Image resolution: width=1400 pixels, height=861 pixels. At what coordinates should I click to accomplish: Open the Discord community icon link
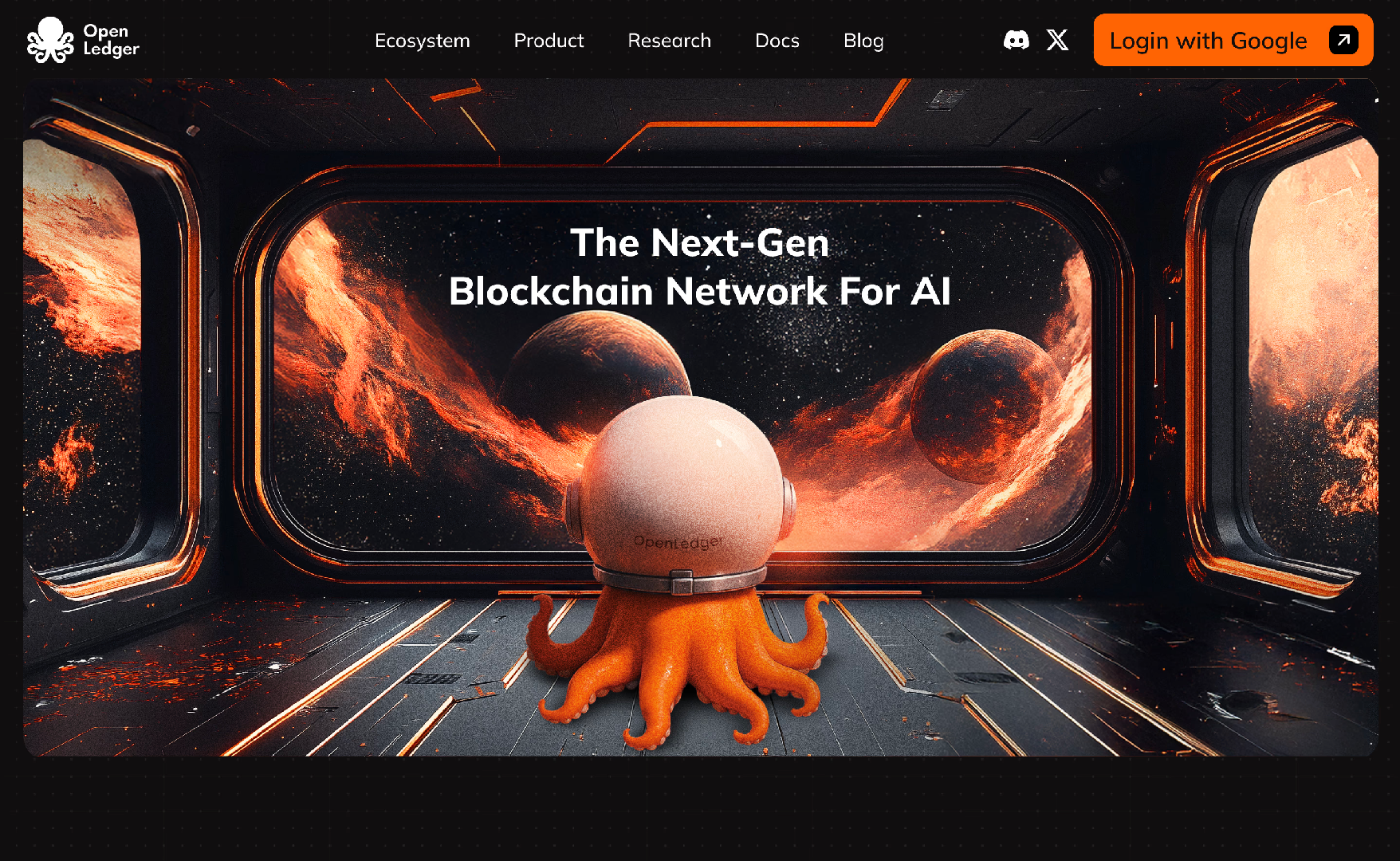click(x=1016, y=40)
